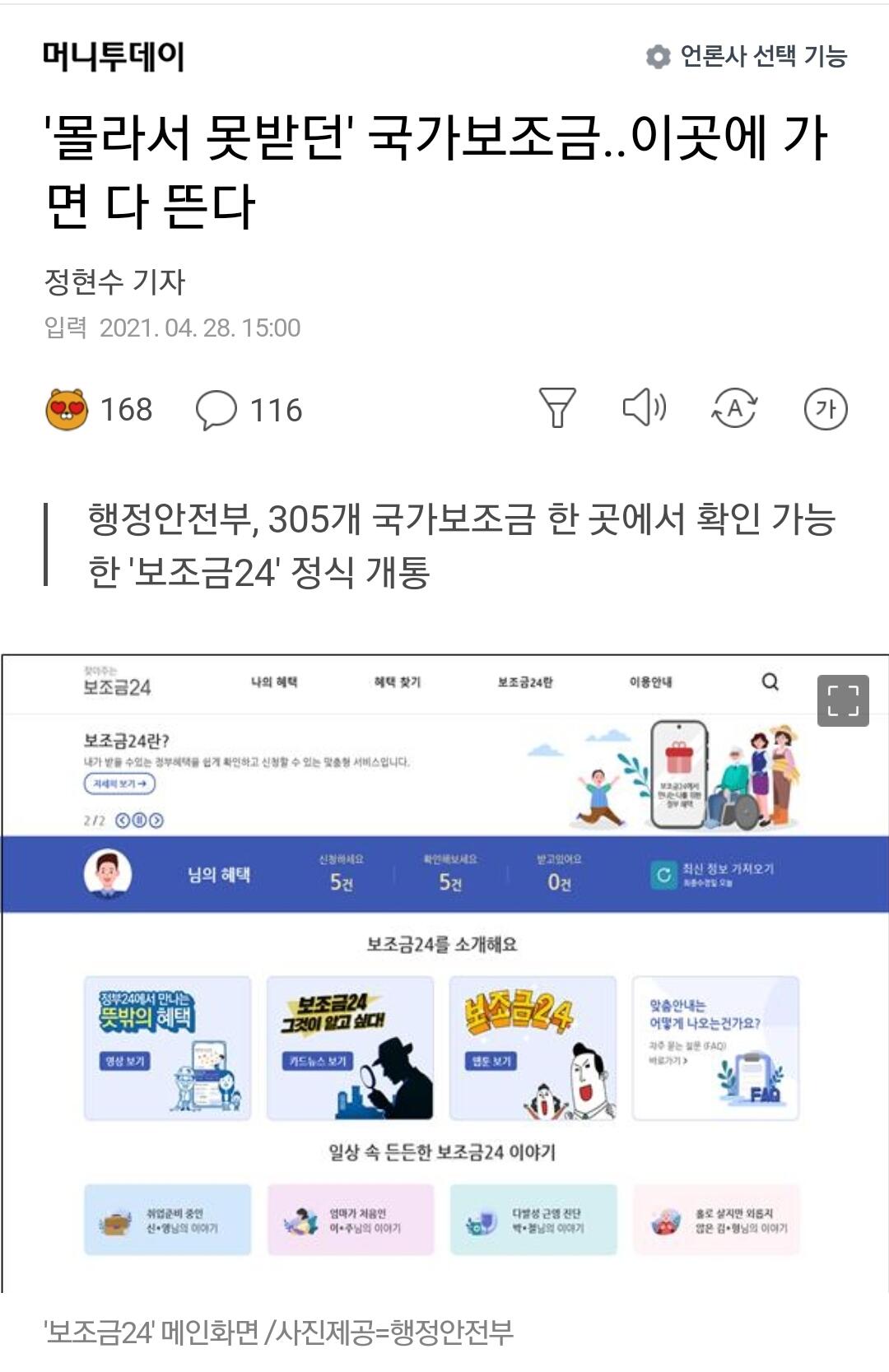Tap the 168 reaction count
This screenshot has height=1372, width=889.
click(x=126, y=409)
